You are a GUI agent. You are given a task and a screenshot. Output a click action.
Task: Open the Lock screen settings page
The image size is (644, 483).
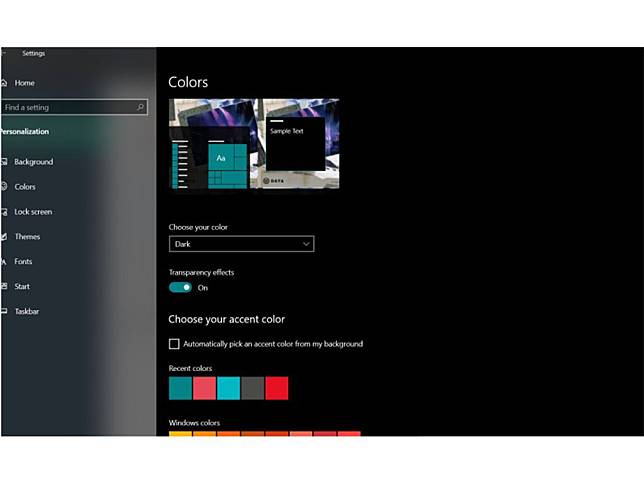tap(33, 212)
